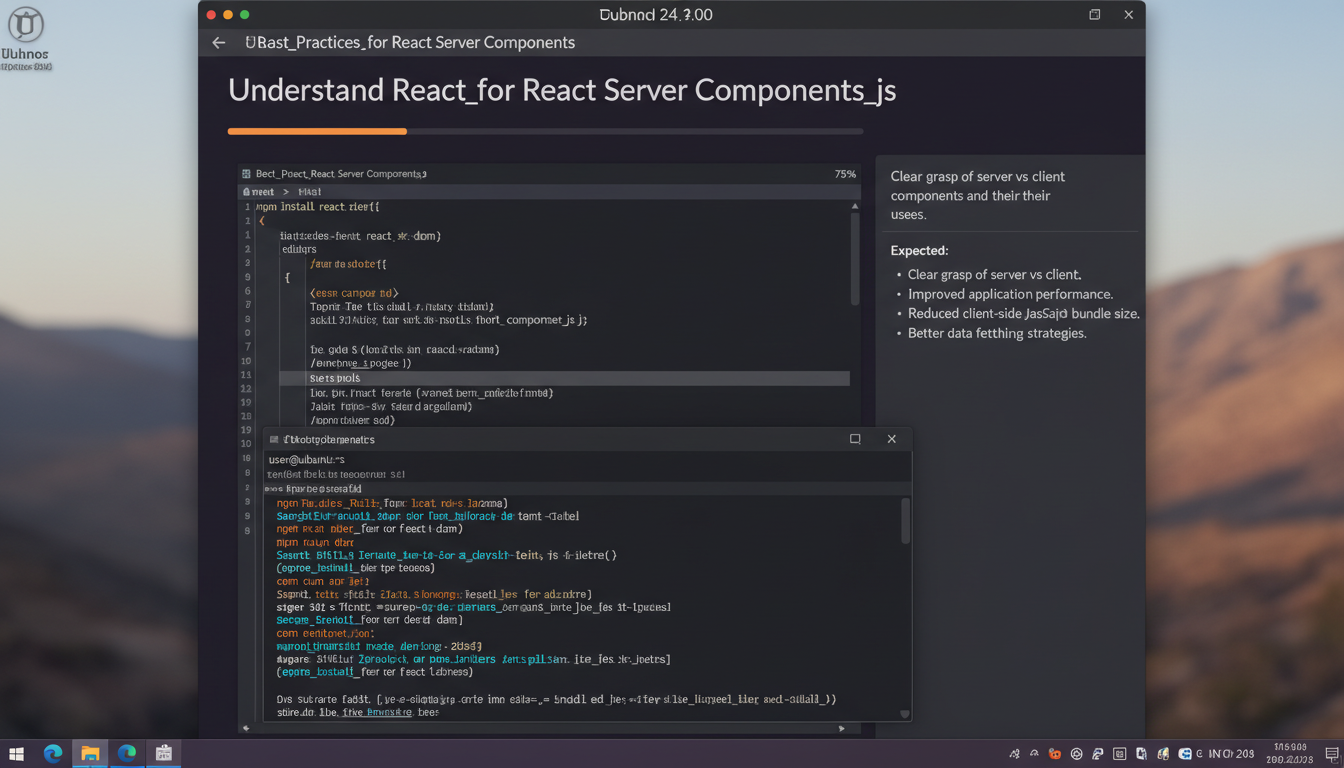This screenshot has height=768, width=1344.
Task: Open the Store icon on the taskbar
Action: coord(164,754)
